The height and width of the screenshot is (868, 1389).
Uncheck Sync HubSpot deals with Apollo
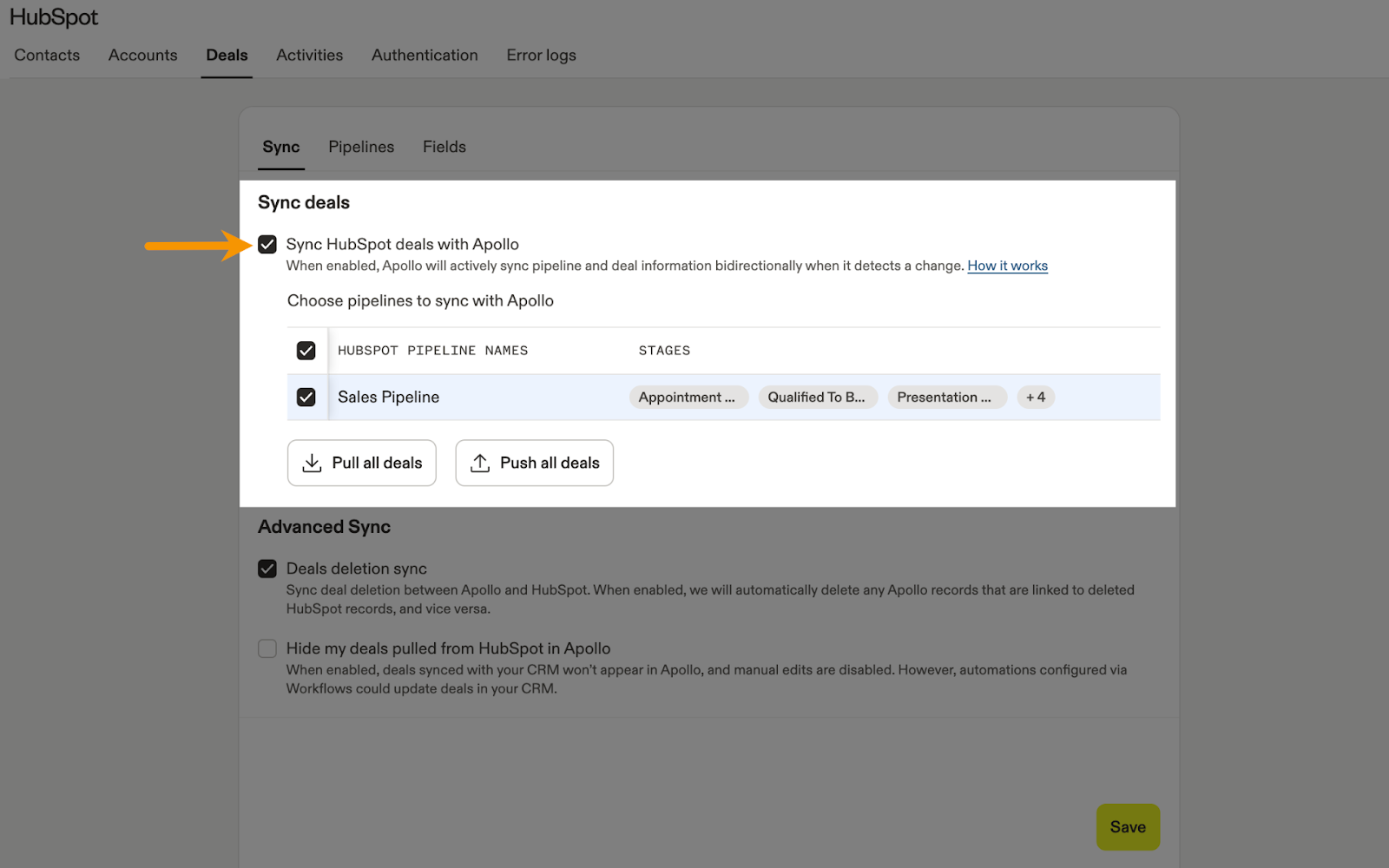pos(267,245)
